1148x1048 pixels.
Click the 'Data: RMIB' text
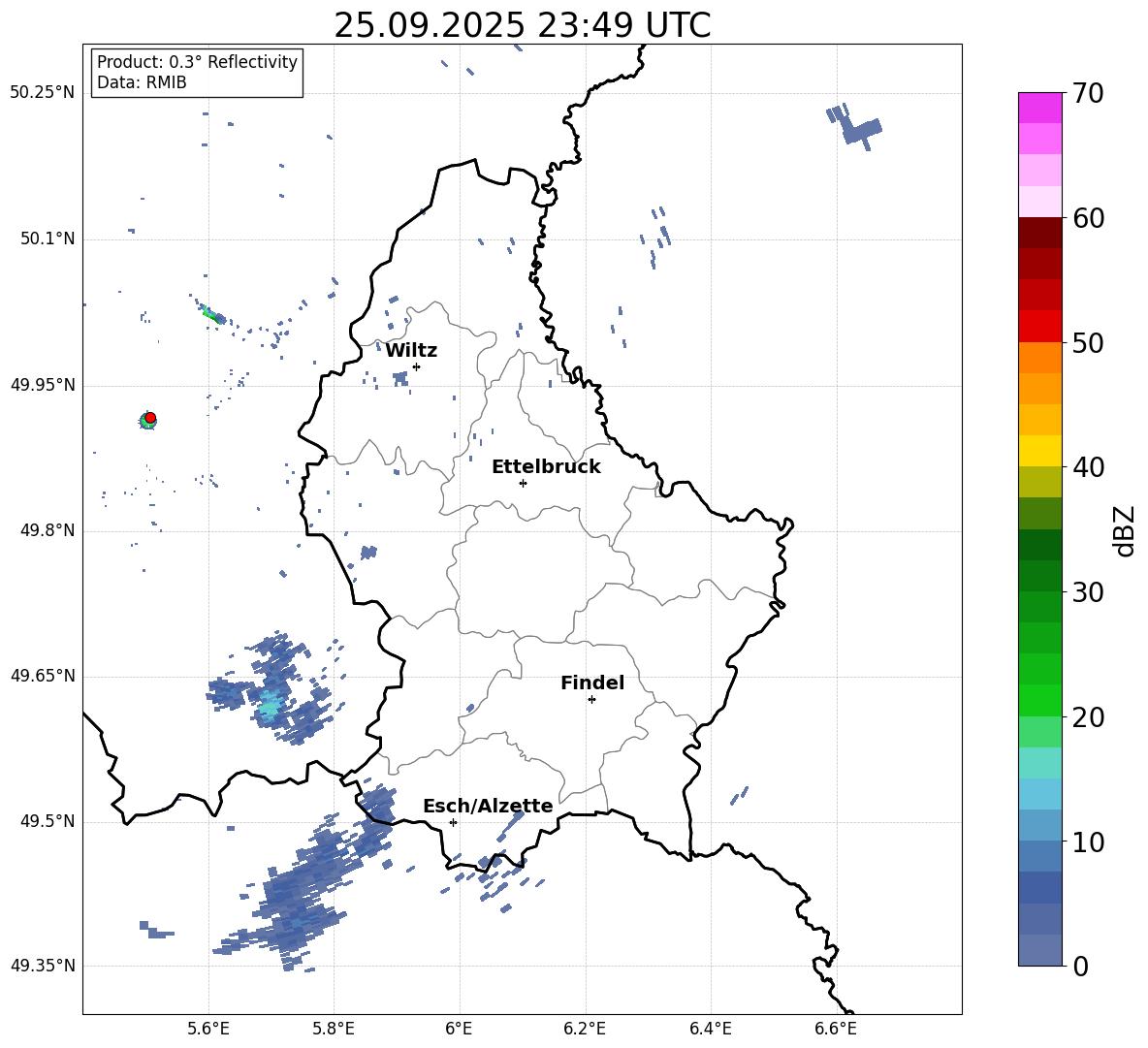142,82
